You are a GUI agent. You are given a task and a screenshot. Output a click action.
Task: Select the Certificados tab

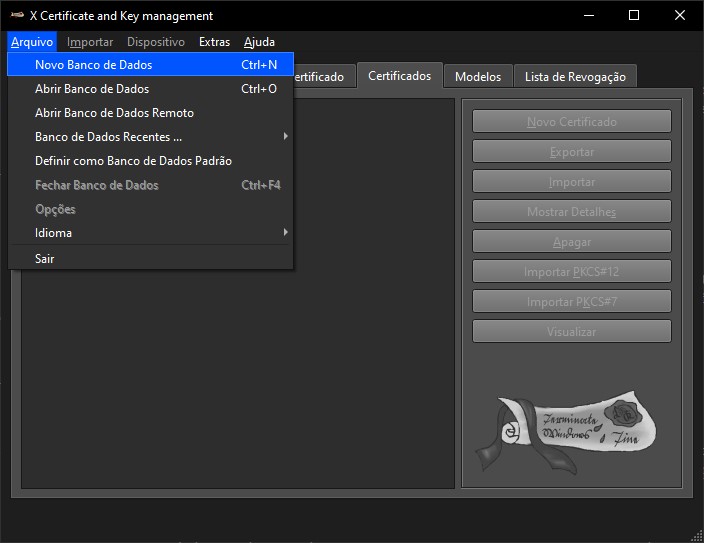coord(399,76)
